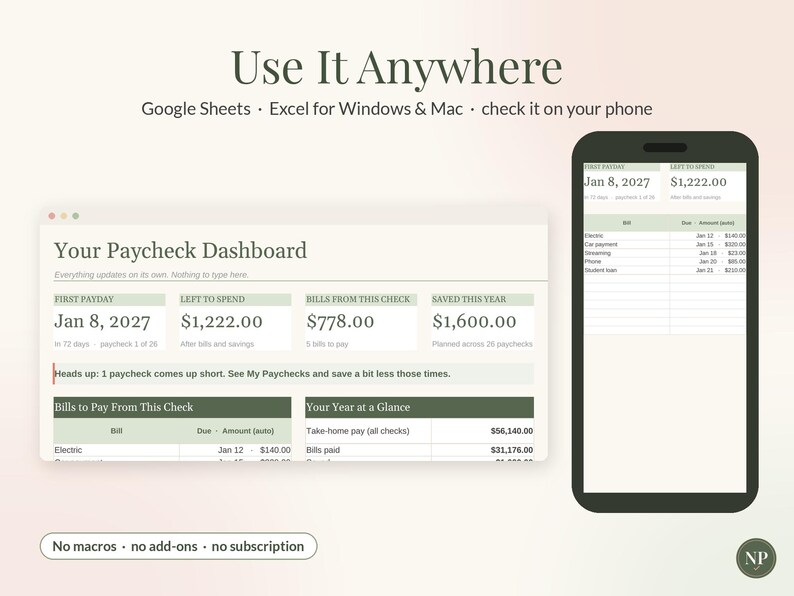
Task: Click 'Jan 20 · $85.00' on the phone
Action: (722, 261)
